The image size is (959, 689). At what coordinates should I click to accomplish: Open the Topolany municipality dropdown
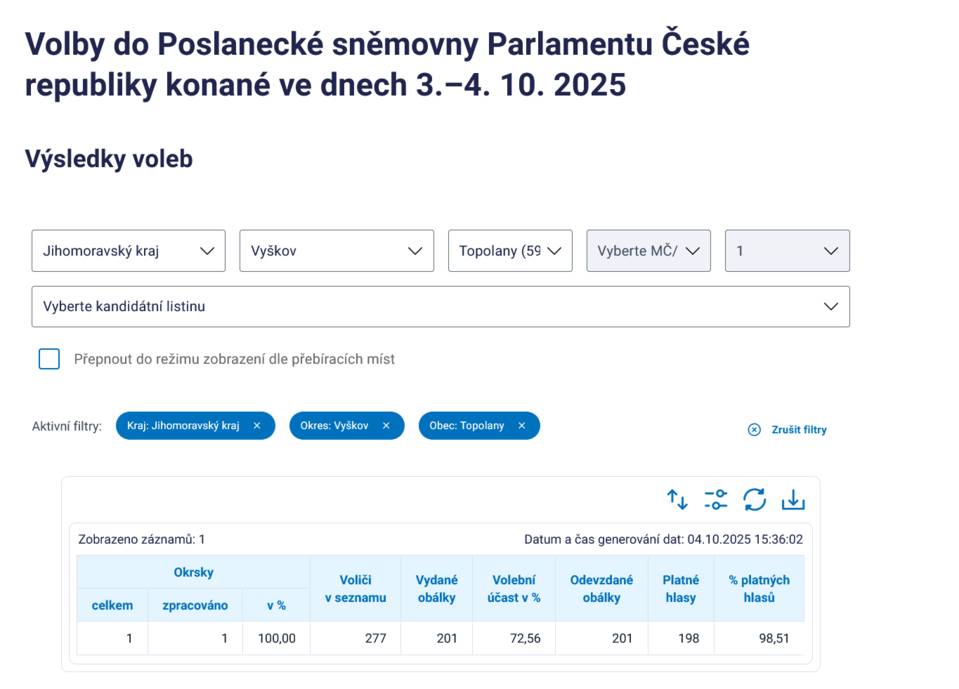click(x=510, y=251)
